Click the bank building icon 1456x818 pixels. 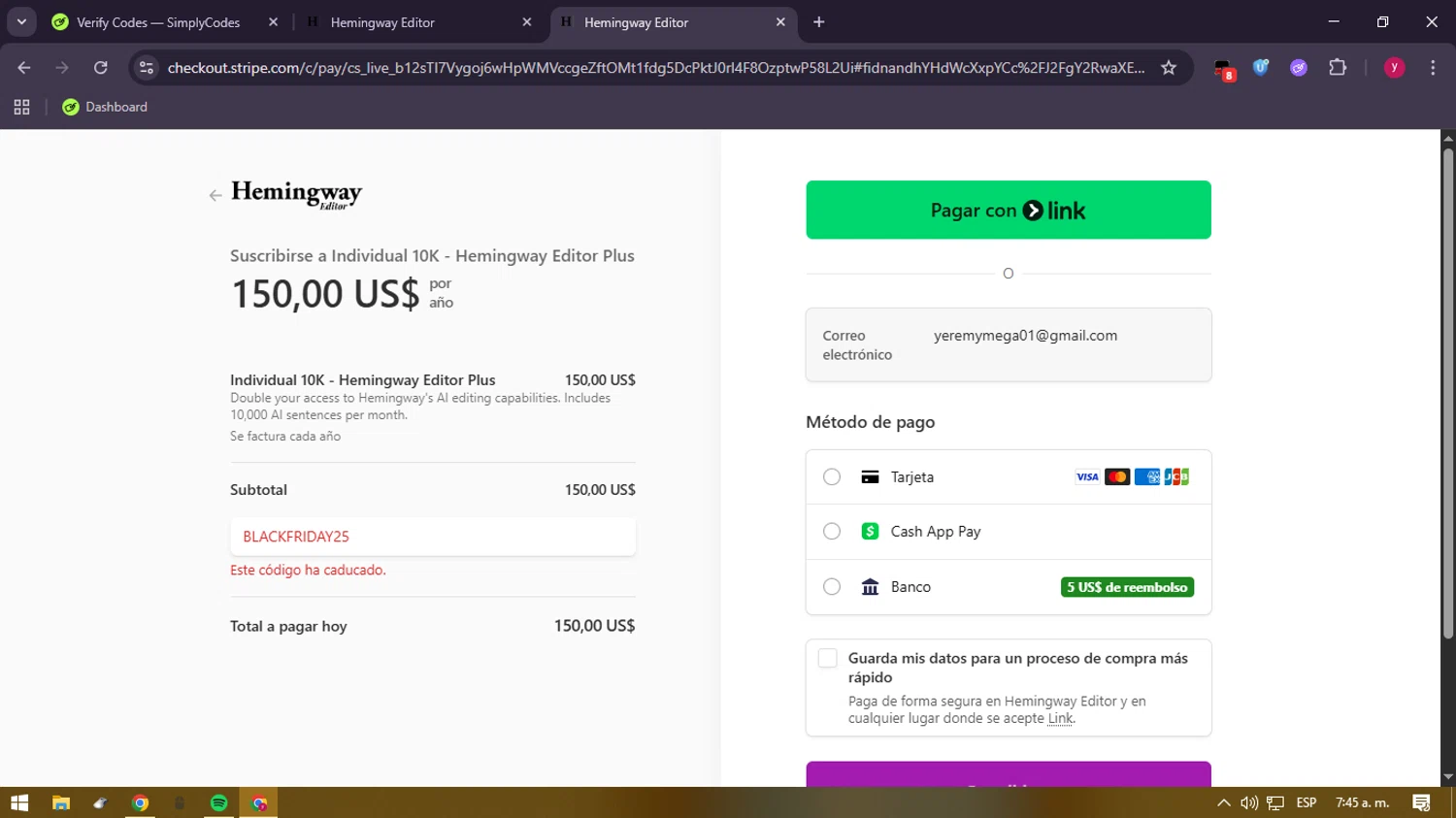point(870,586)
